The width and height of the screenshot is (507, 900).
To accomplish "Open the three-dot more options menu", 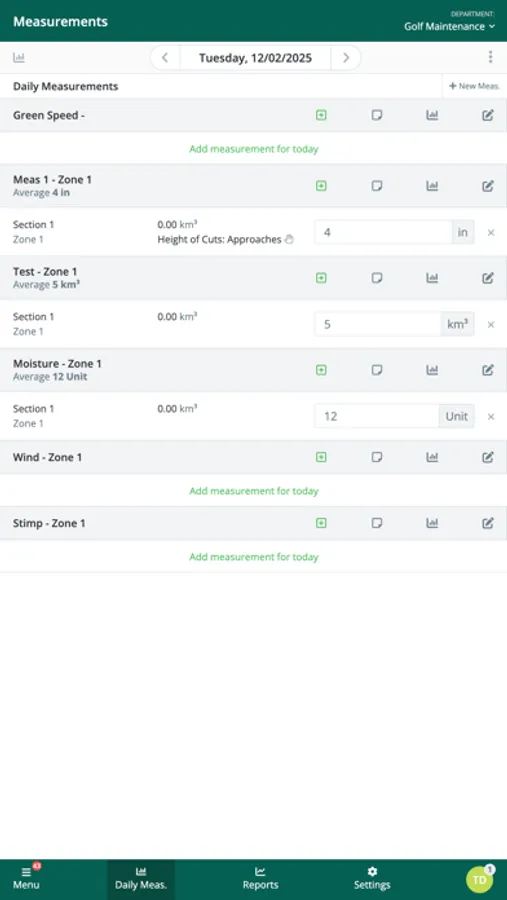I will click(x=490, y=57).
